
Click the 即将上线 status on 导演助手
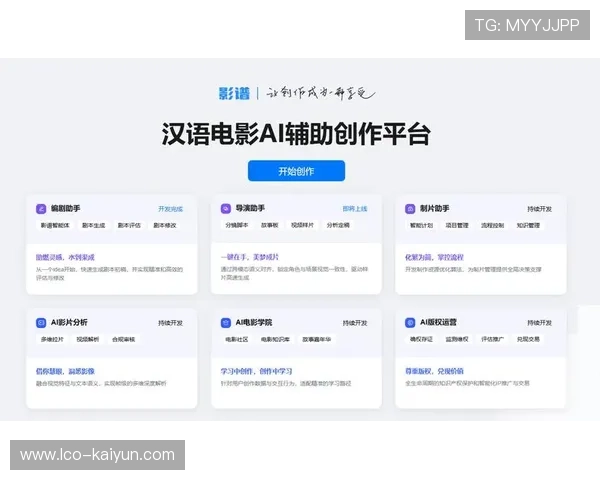(355, 209)
